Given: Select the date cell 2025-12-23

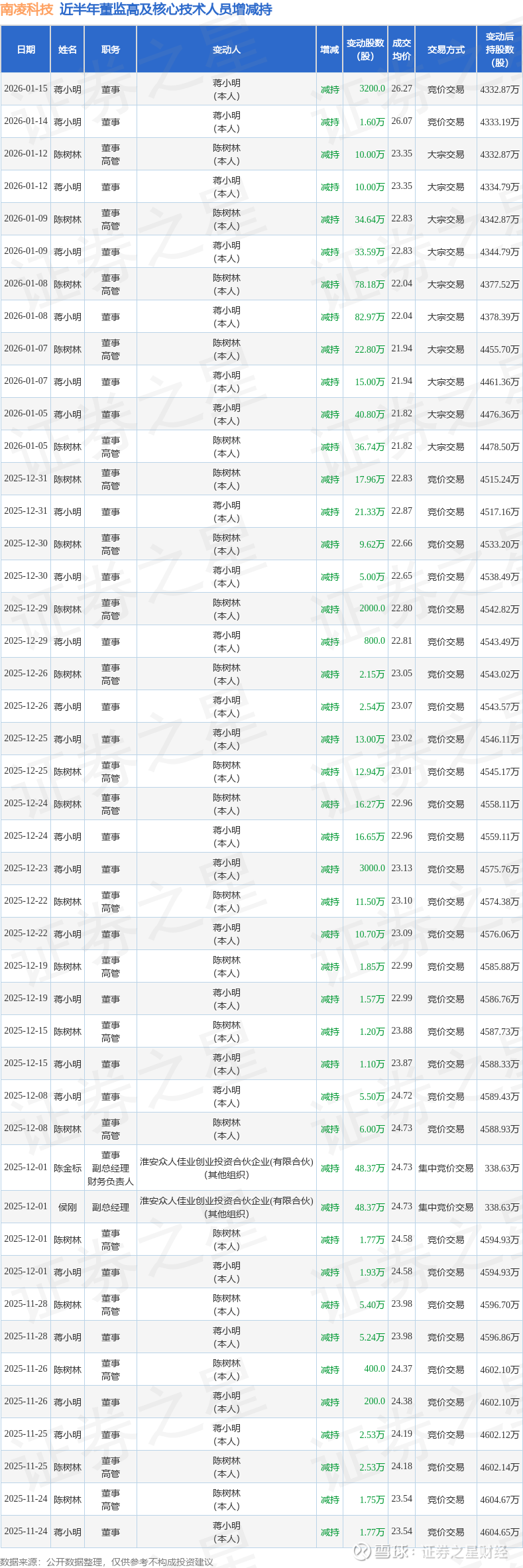Looking at the screenshot, I should pyautogui.click(x=26, y=869).
